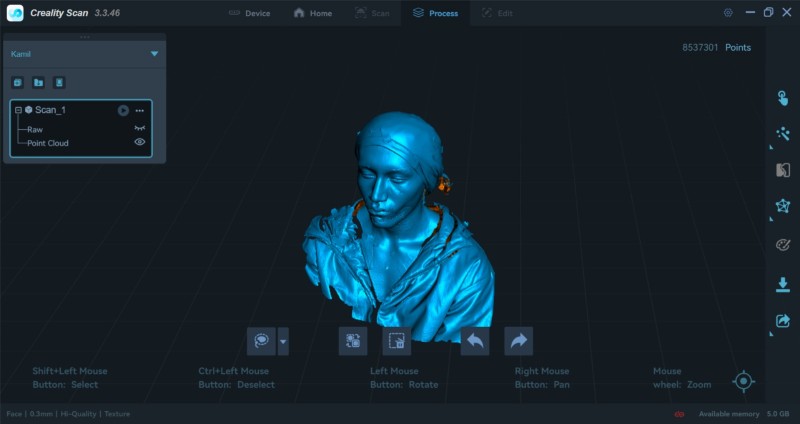Go to the Home tab
This screenshot has width=800, height=424.
313,13
